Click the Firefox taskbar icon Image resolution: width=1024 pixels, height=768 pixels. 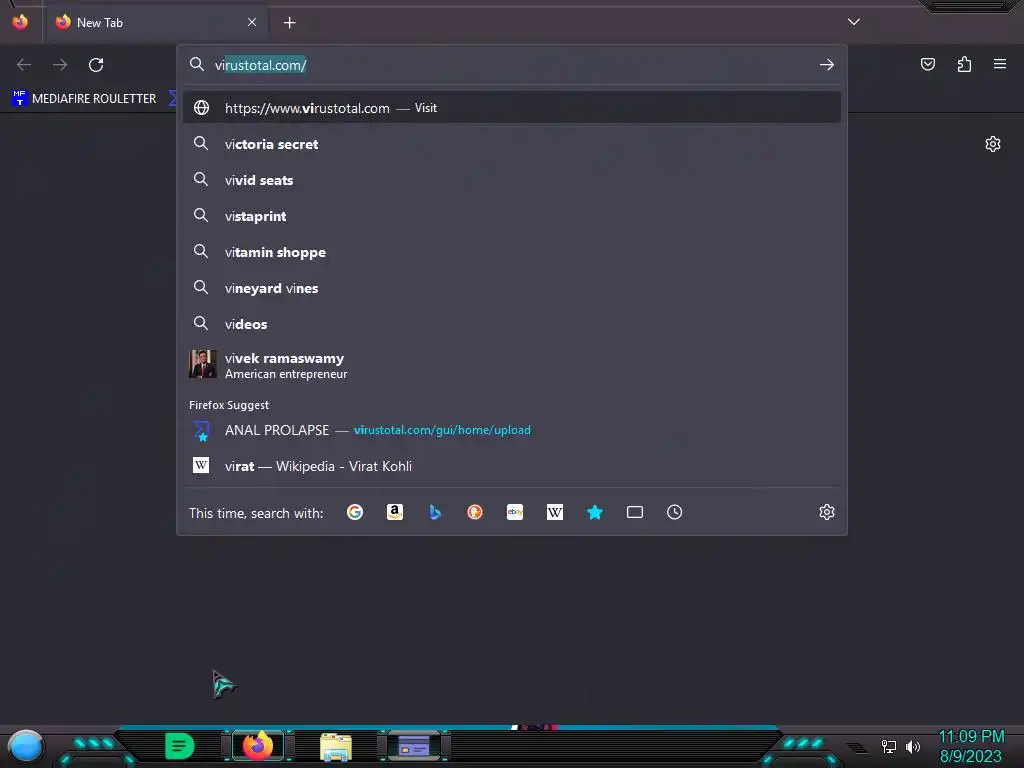(x=258, y=745)
